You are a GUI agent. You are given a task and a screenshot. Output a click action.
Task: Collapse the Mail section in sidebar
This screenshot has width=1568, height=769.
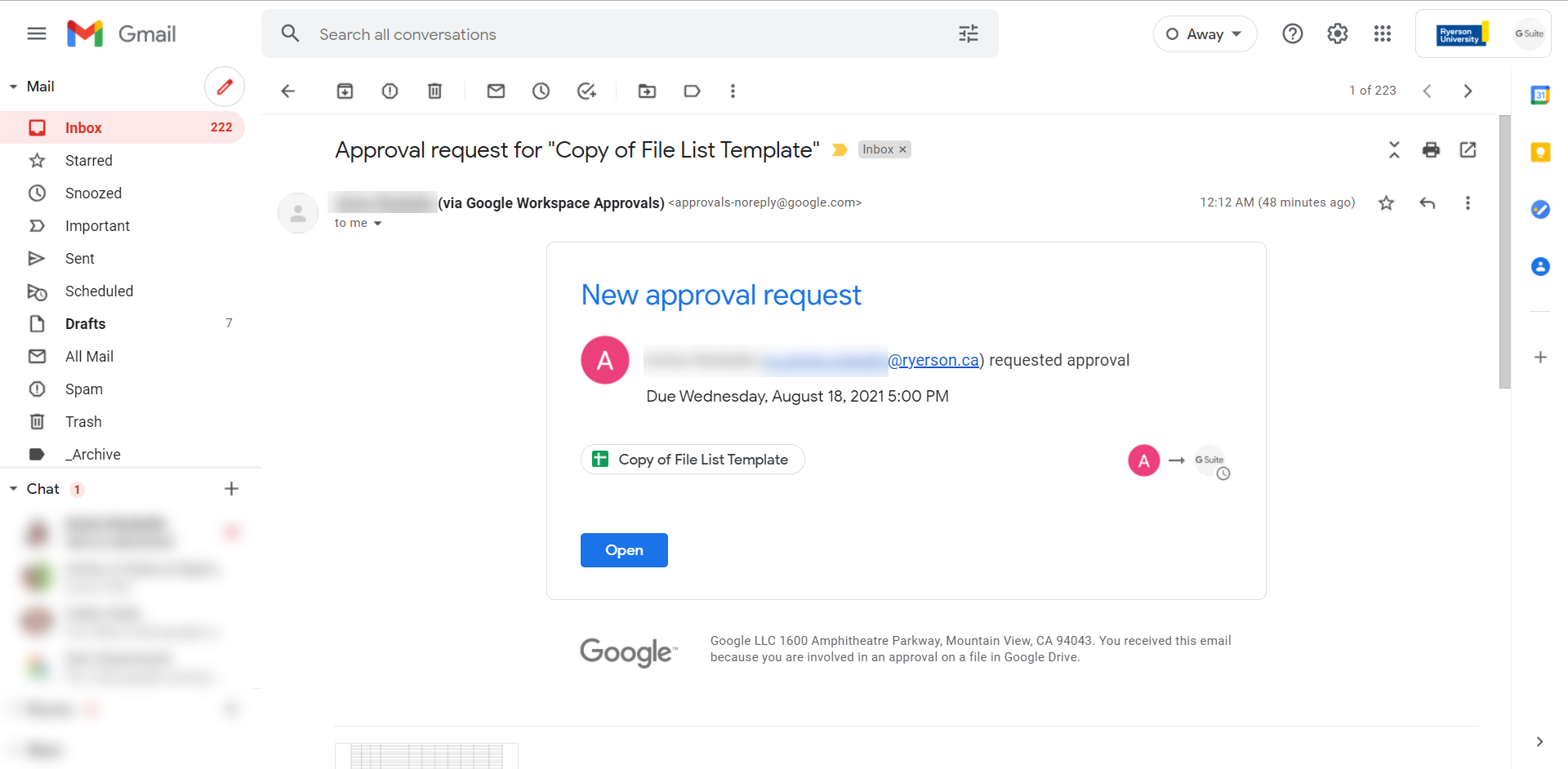pos(13,87)
